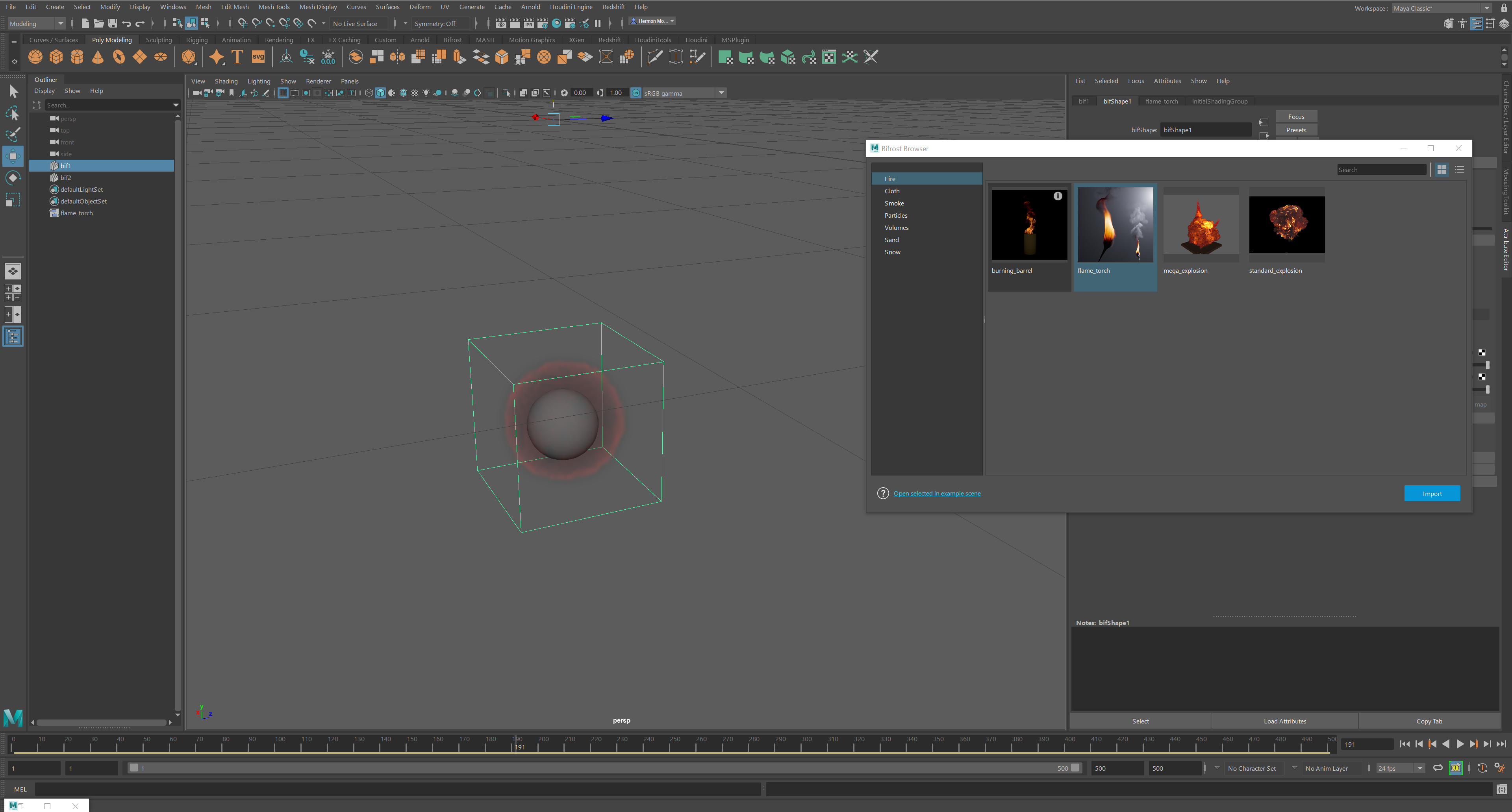Select the Multi-Cut tool icon on the shelf
The width and height of the screenshot is (1512, 812).
[x=656, y=57]
